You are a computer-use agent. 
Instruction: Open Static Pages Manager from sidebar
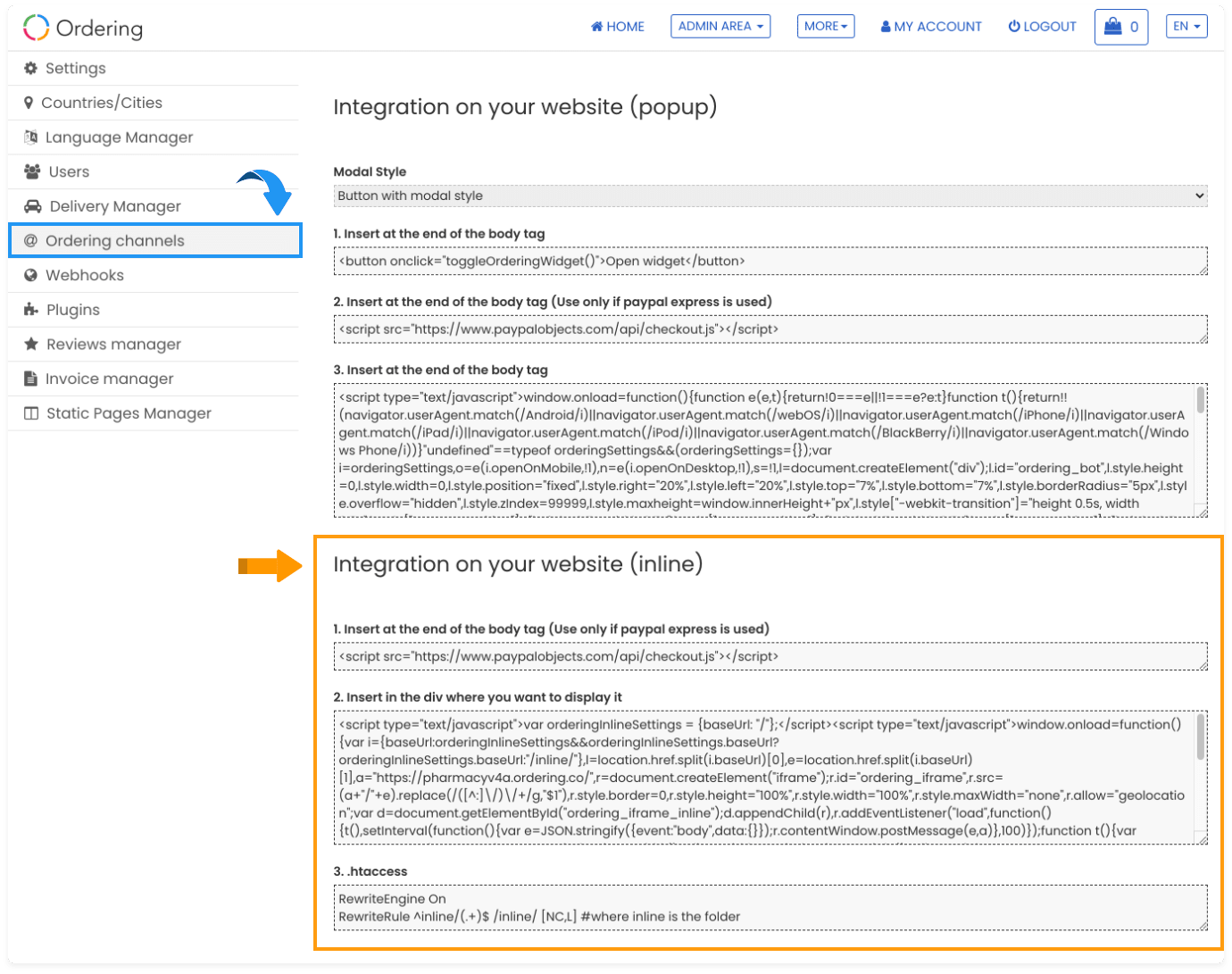coord(154,413)
